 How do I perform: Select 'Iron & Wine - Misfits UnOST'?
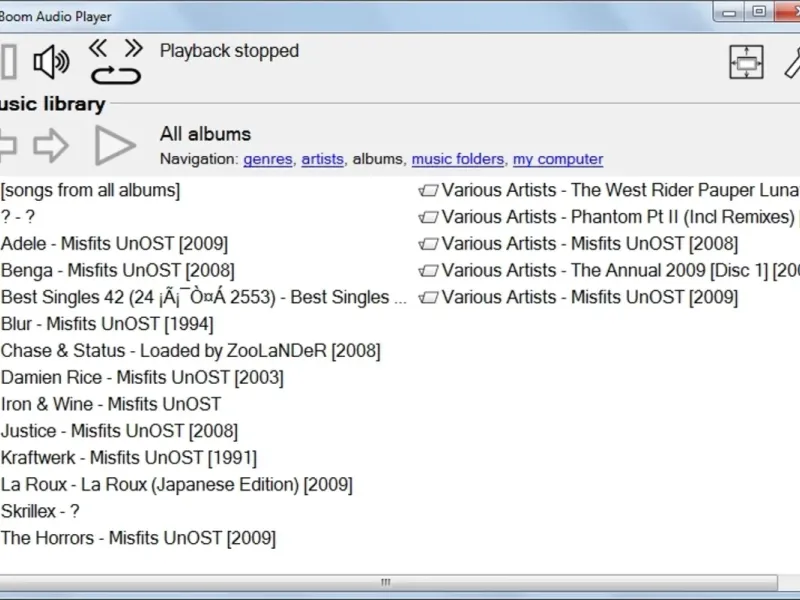point(111,404)
